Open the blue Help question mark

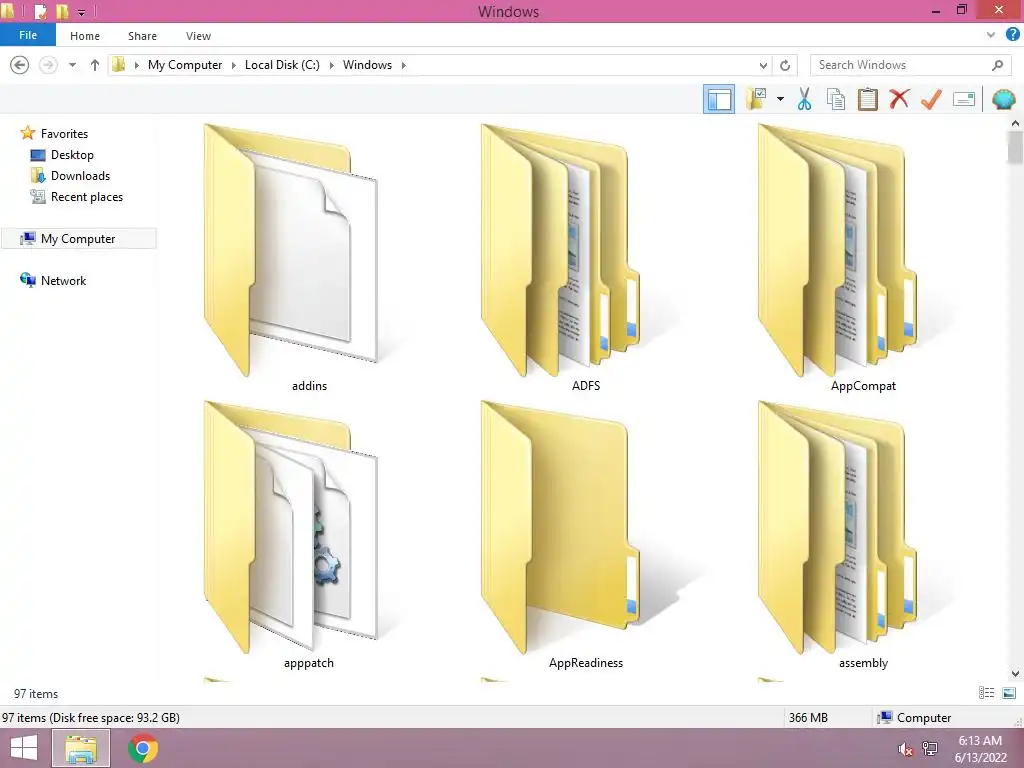click(x=1012, y=35)
